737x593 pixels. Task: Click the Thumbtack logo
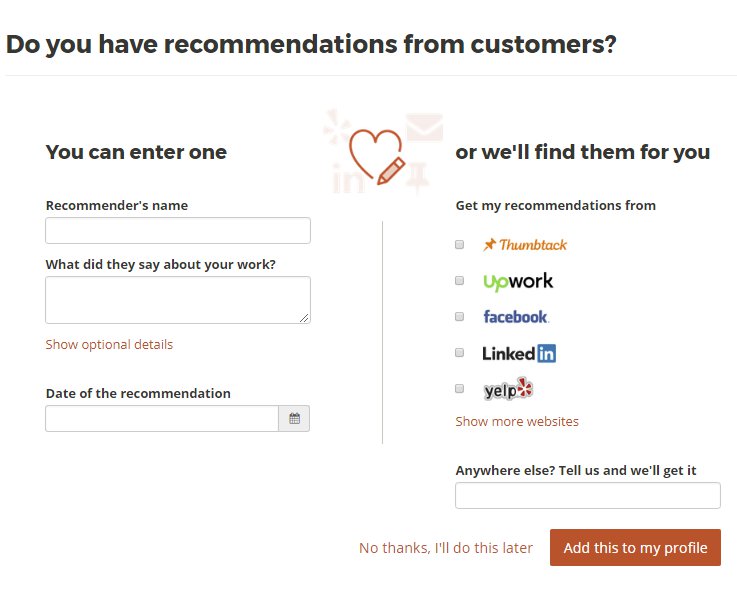pyautogui.click(x=524, y=245)
